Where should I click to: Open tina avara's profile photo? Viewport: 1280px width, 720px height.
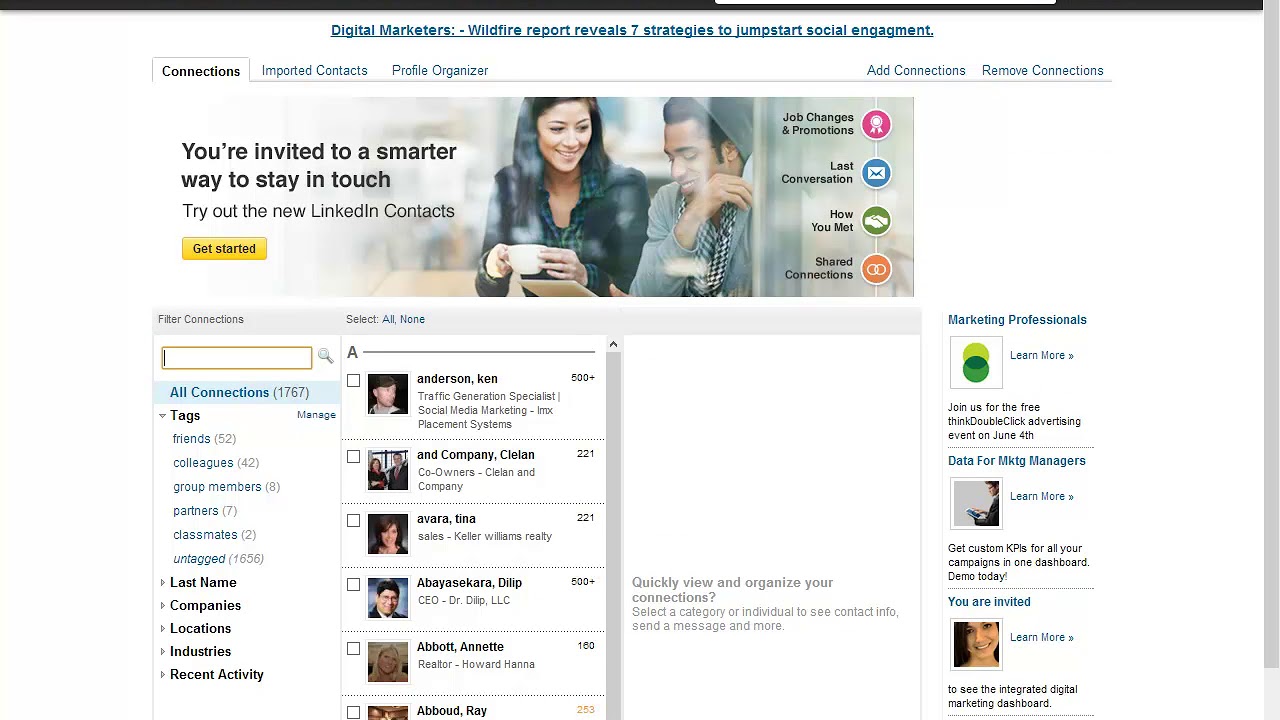(x=388, y=534)
